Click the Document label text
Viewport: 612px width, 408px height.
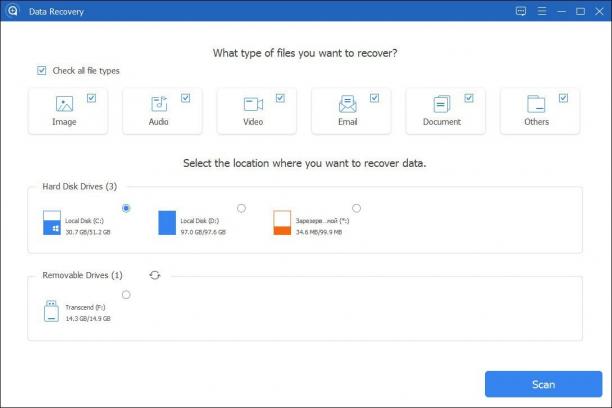442,122
